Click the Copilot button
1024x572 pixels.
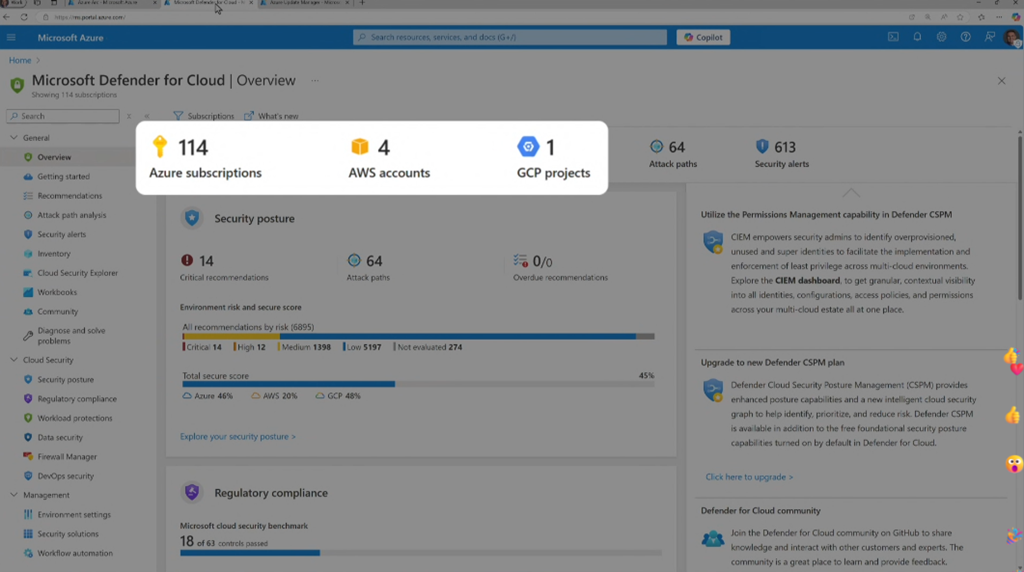click(703, 37)
